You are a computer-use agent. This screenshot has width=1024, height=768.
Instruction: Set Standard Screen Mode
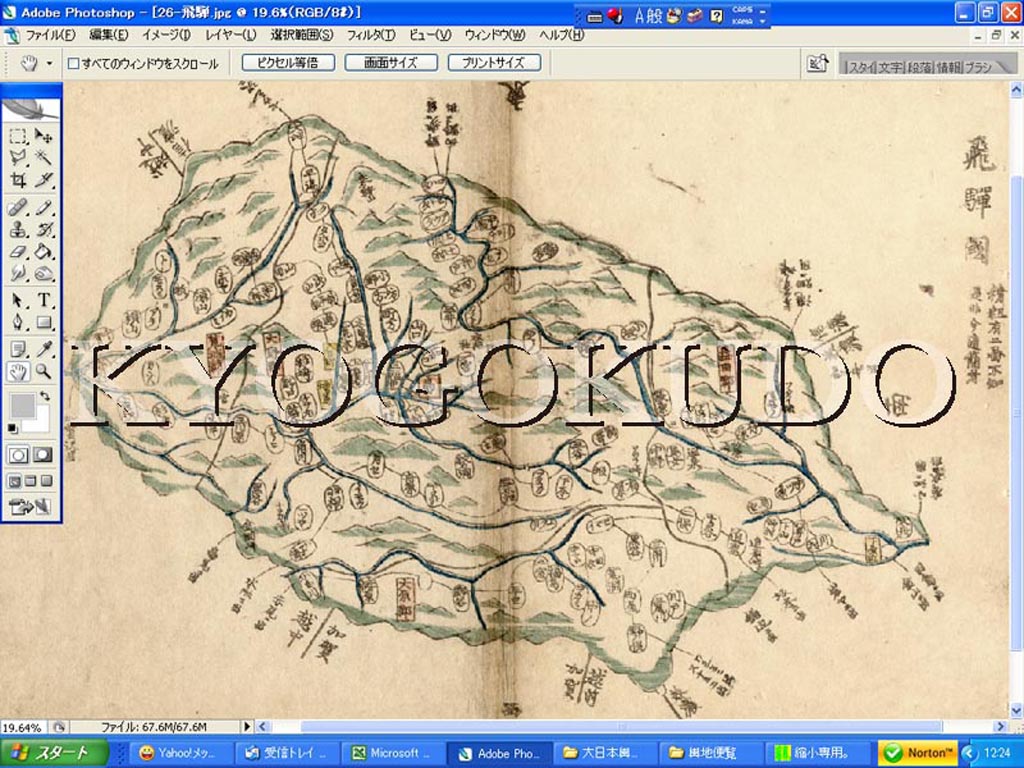tap(14, 482)
